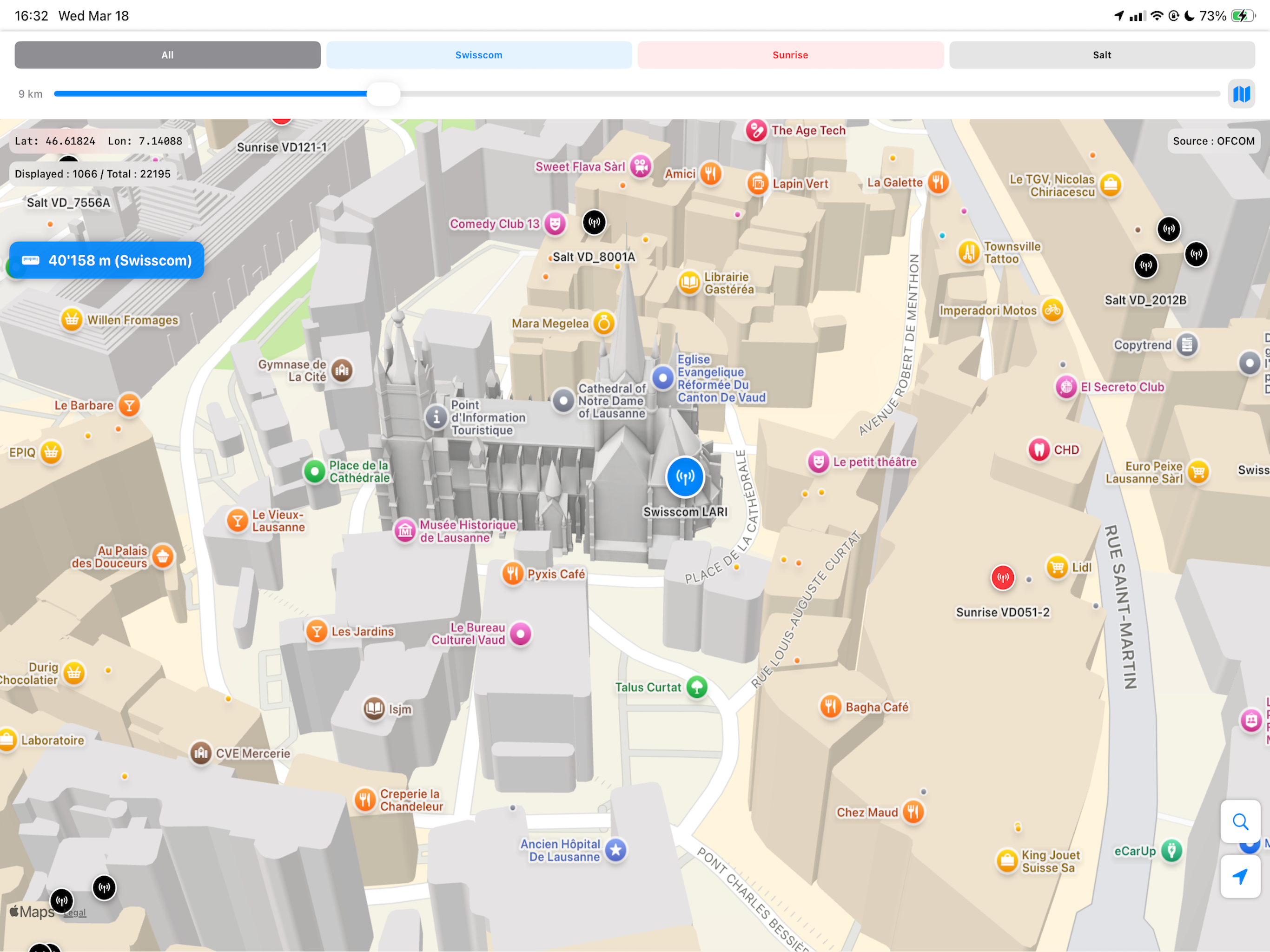This screenshot has height=952, width=1270.
Task: Switch to the Swisscom filter tab
Action: click(479, 55)
